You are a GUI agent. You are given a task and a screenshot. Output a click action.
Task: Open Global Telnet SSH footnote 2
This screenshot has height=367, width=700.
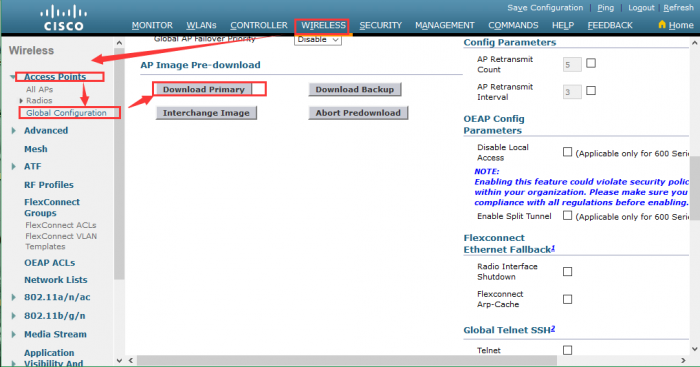coord(553,328)
